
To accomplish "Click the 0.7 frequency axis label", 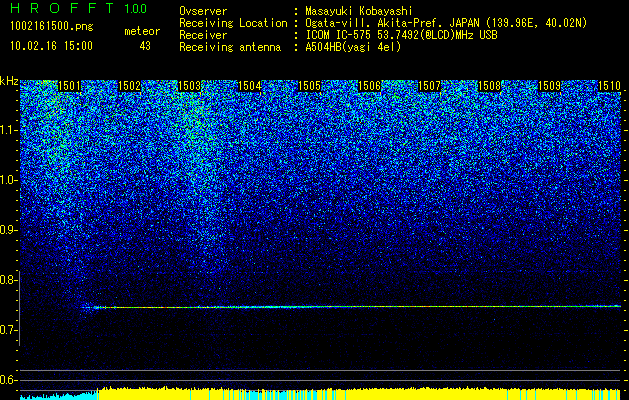I will [8, 330].
